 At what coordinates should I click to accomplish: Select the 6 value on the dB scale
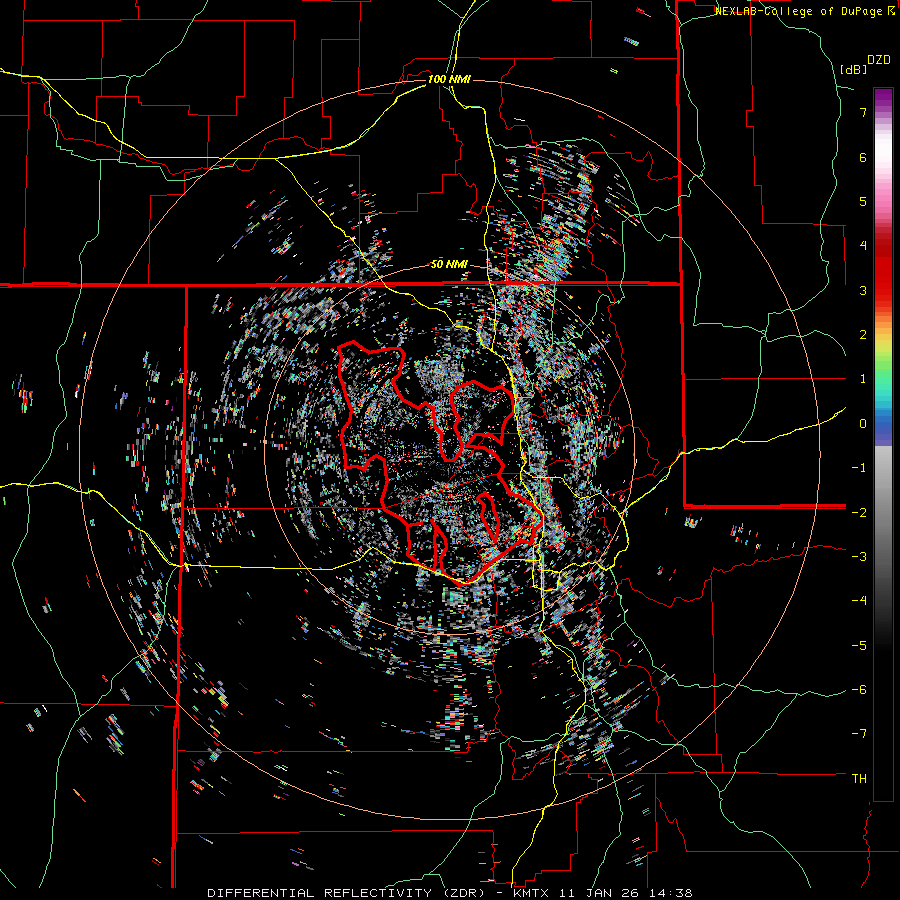pos(863,157)
